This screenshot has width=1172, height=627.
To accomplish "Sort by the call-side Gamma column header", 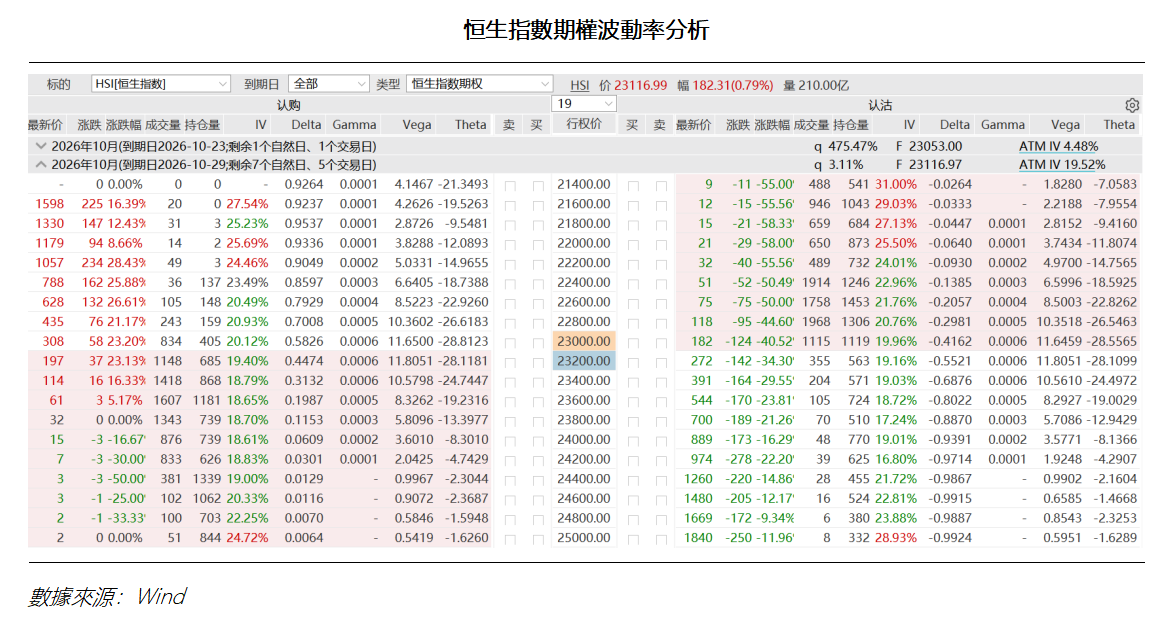I will [354, 125].
